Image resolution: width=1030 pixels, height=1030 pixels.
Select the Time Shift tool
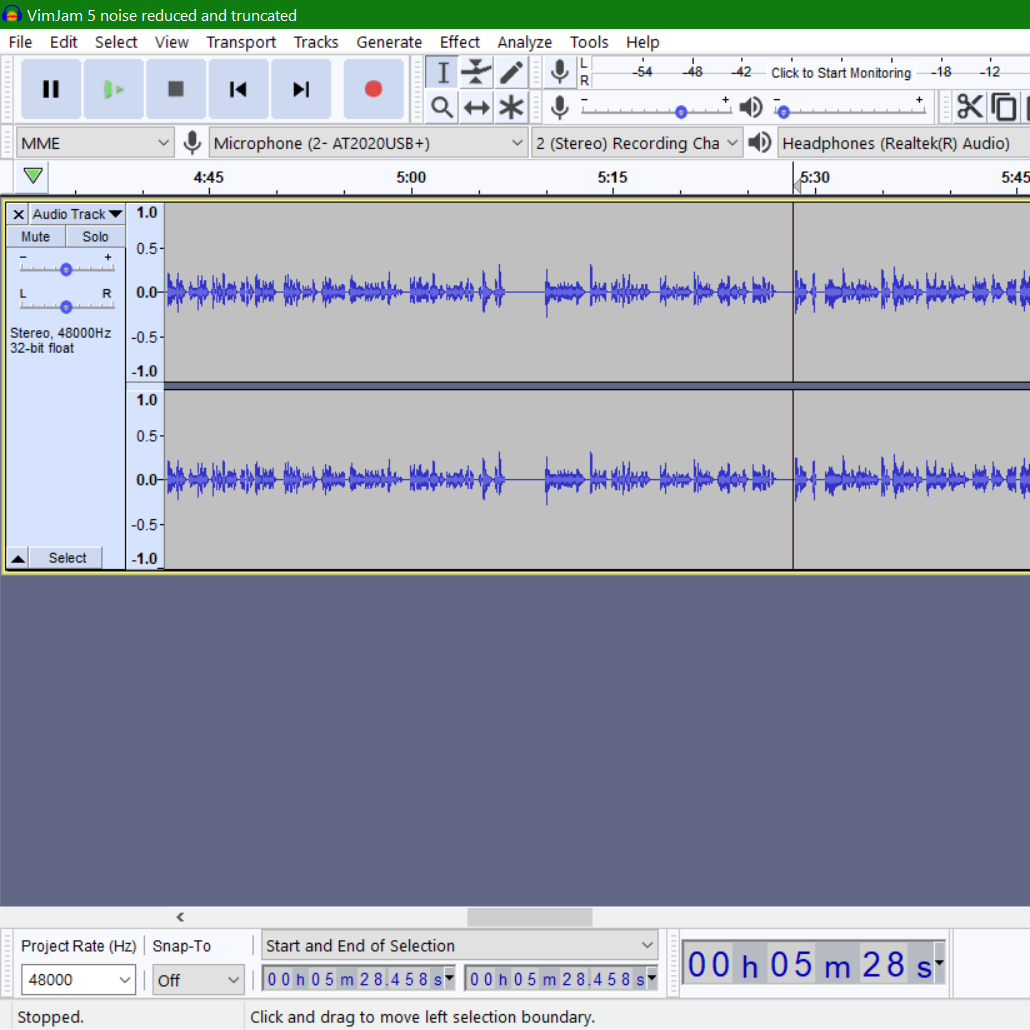pos(476,107)
